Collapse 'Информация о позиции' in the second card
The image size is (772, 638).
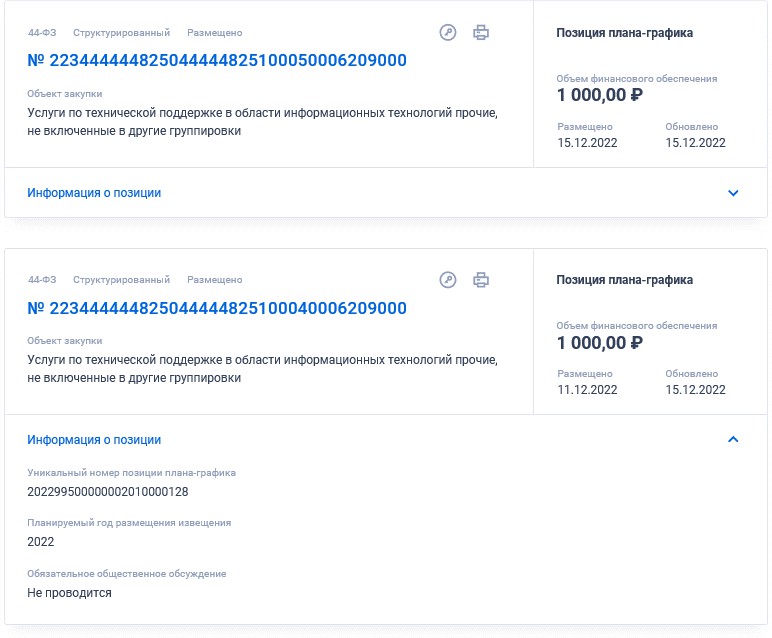pos(94,440)
